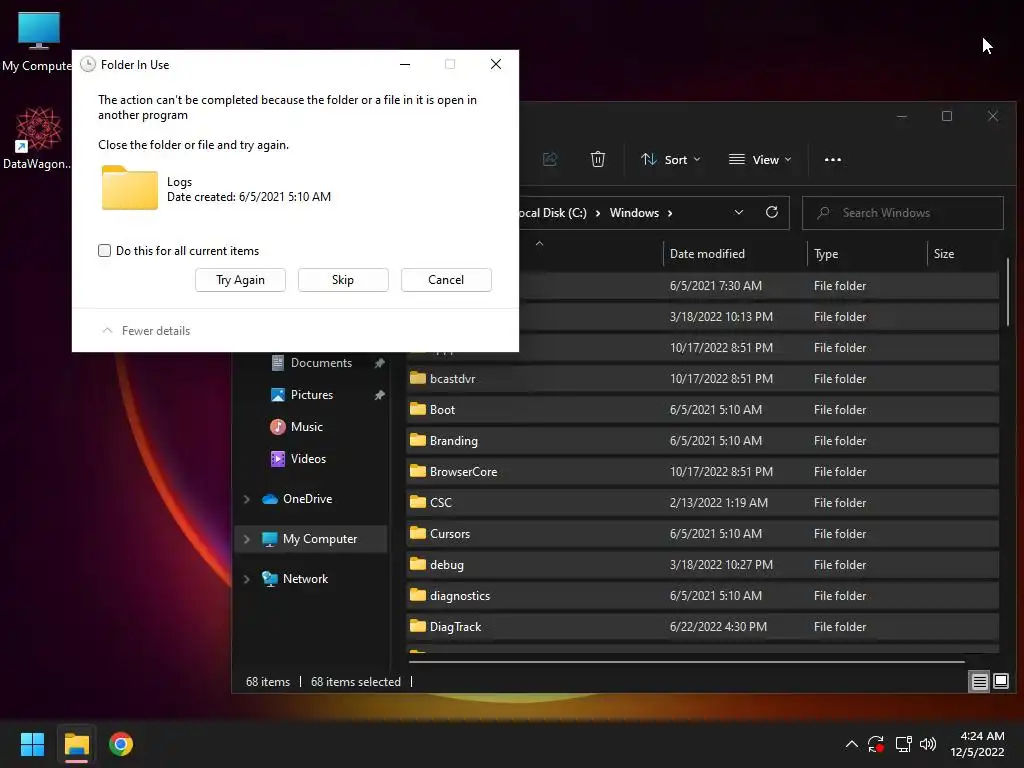Viewport: 1024px width, 768px height.
Task: Open the three-dot See more menu
Action: point(833,159)
